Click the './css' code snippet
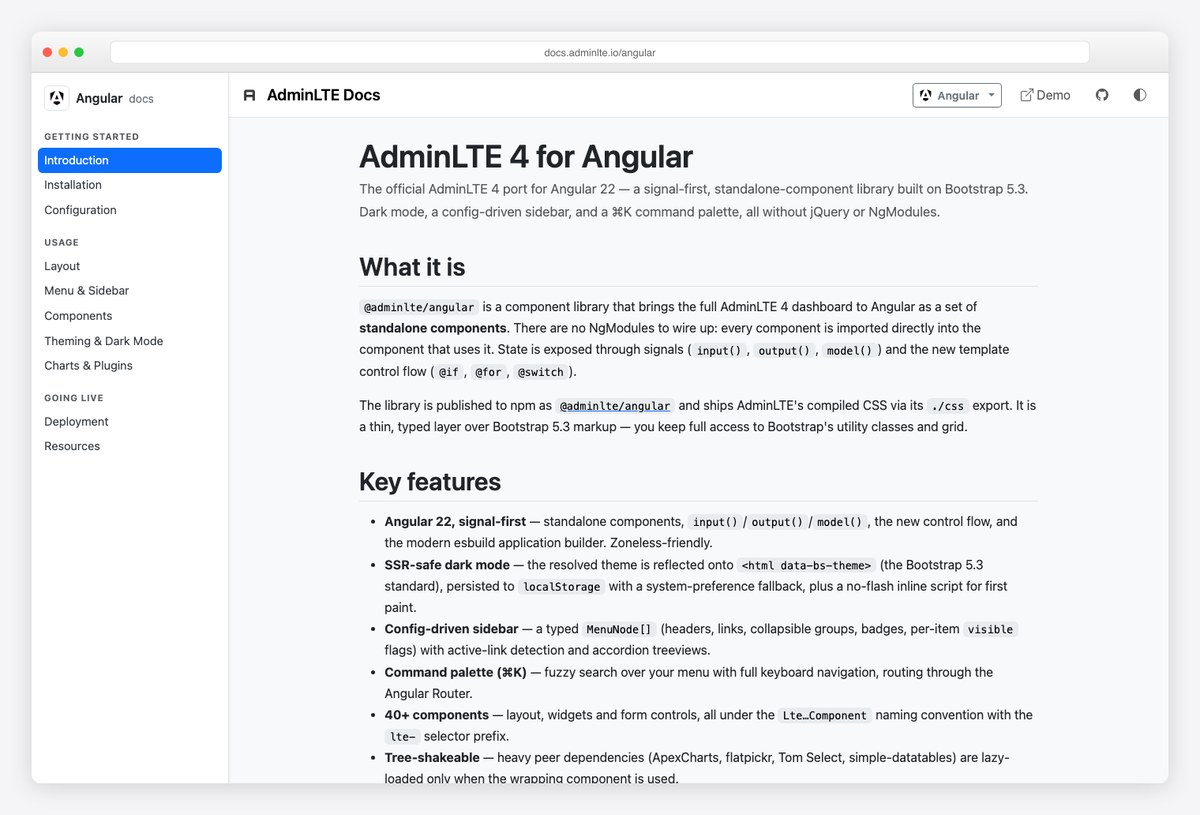The image size is (1200, 815). click(x=947, y=406)
